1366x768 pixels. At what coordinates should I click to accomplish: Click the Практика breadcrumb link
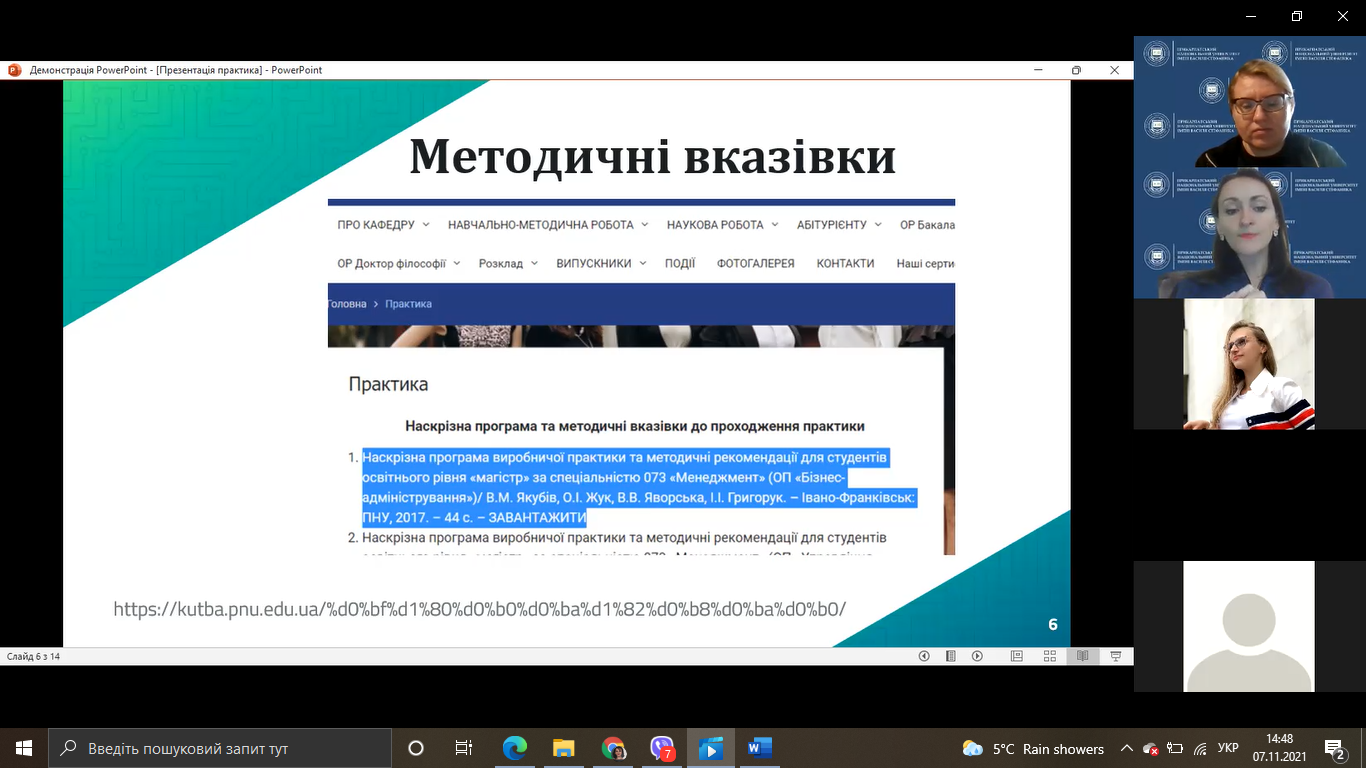pos(408,304)
